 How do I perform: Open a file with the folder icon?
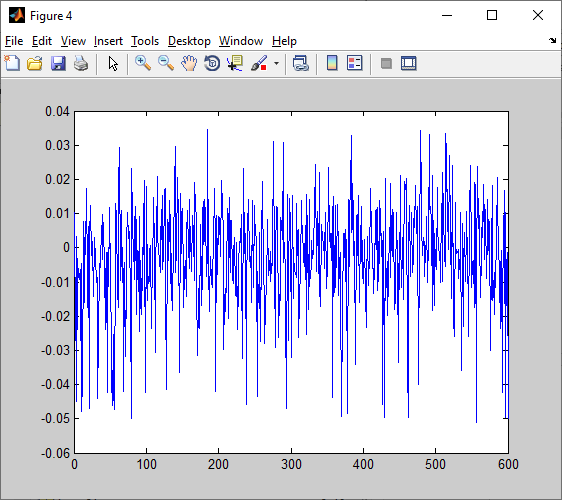tap(35, 63)
